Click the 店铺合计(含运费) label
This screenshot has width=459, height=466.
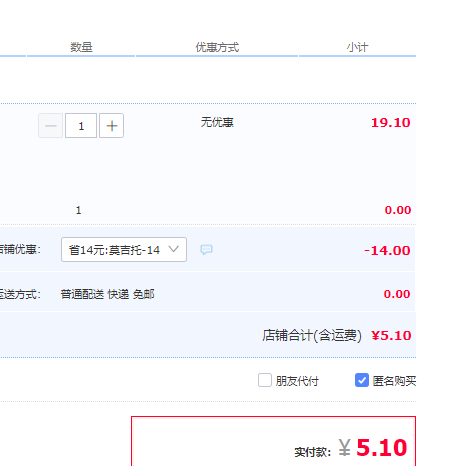point(312,335)
